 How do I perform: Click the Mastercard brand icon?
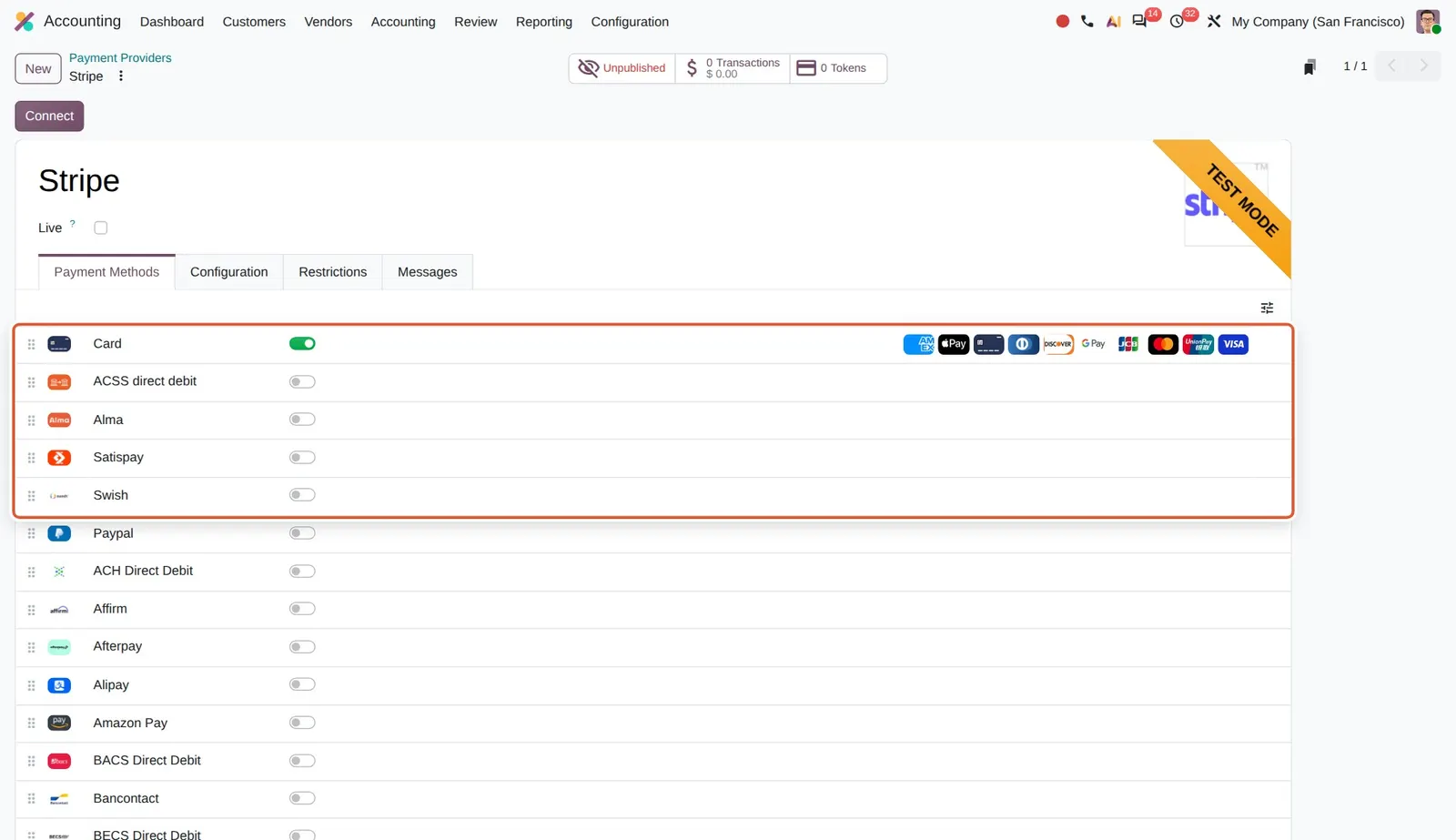(1163, 344)
